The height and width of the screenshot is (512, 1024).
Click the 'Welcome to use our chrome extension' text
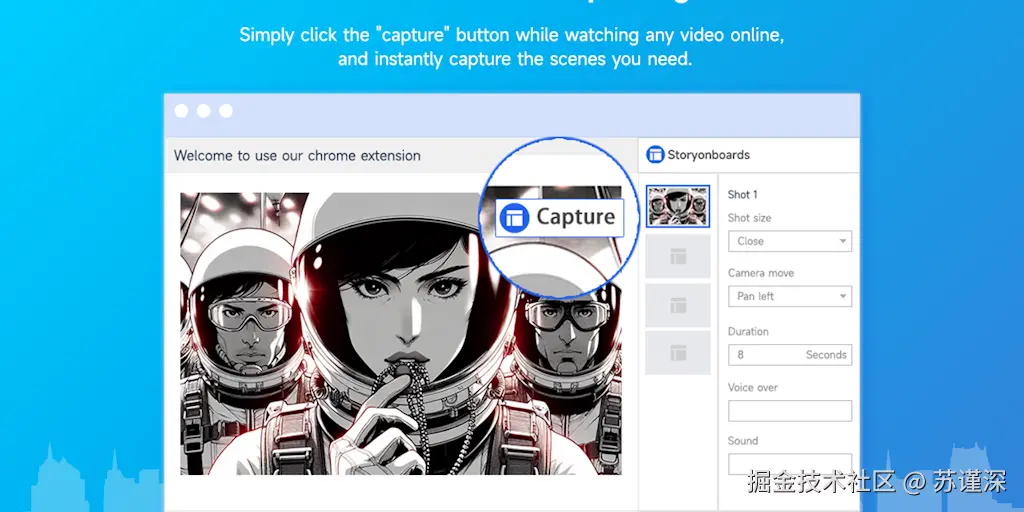tap(297, 155)
